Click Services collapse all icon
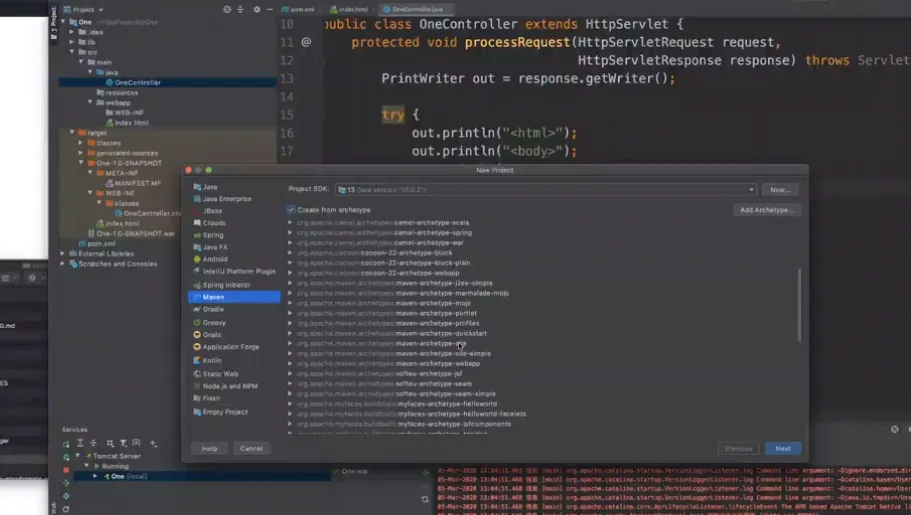 tap(94, 444)
